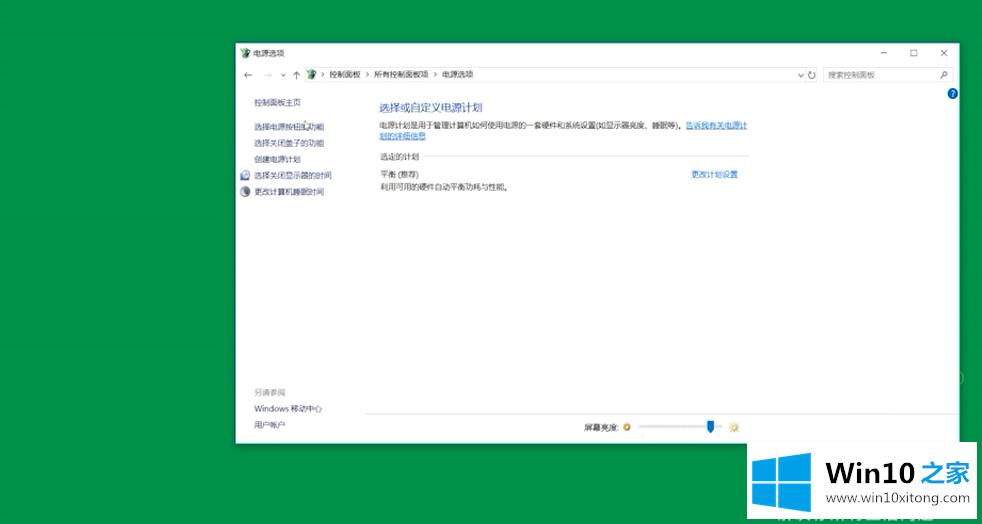Open 告诉我有关电源计划的详细信息 link

716,126
